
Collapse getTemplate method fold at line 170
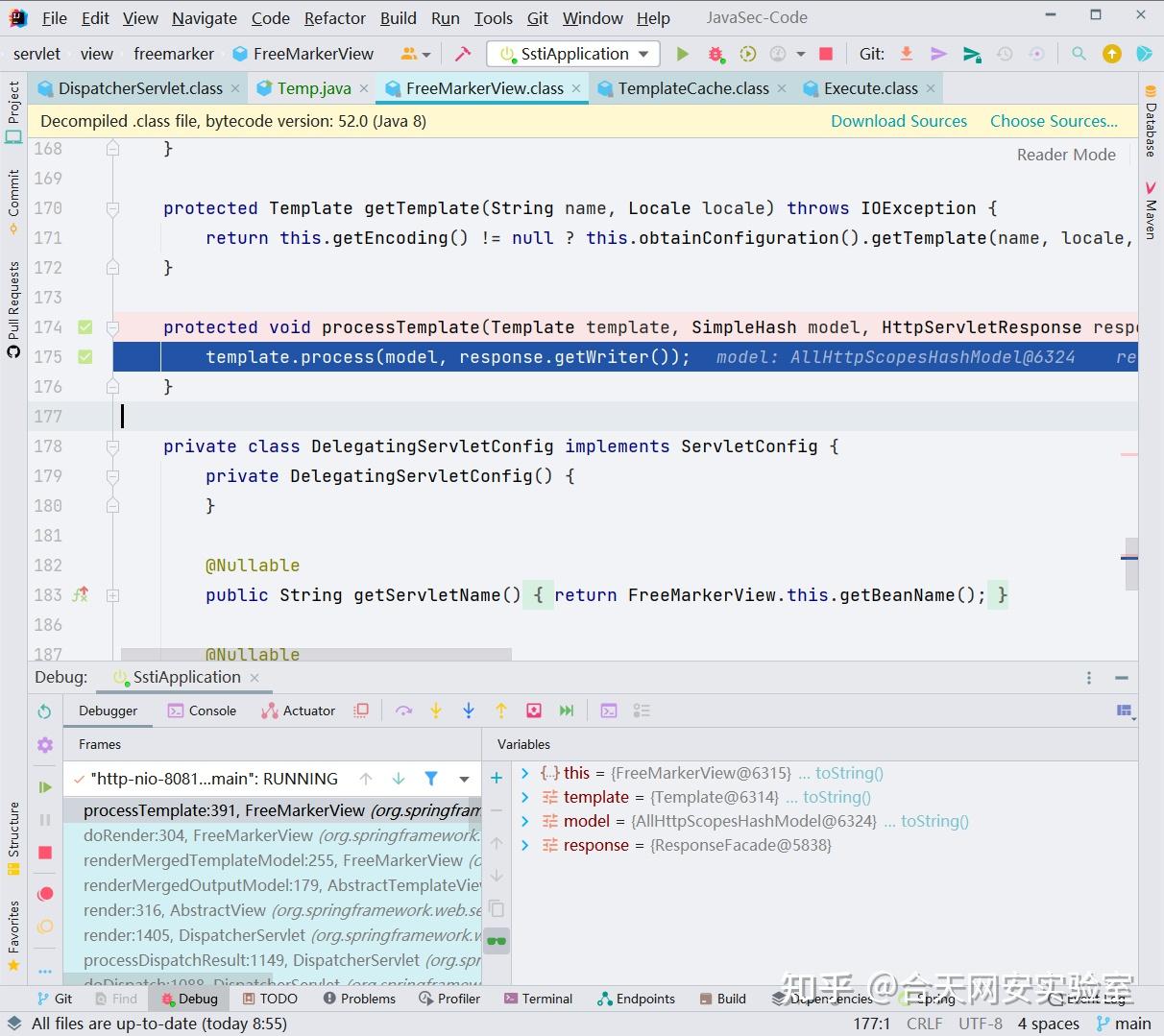[112, 208]
